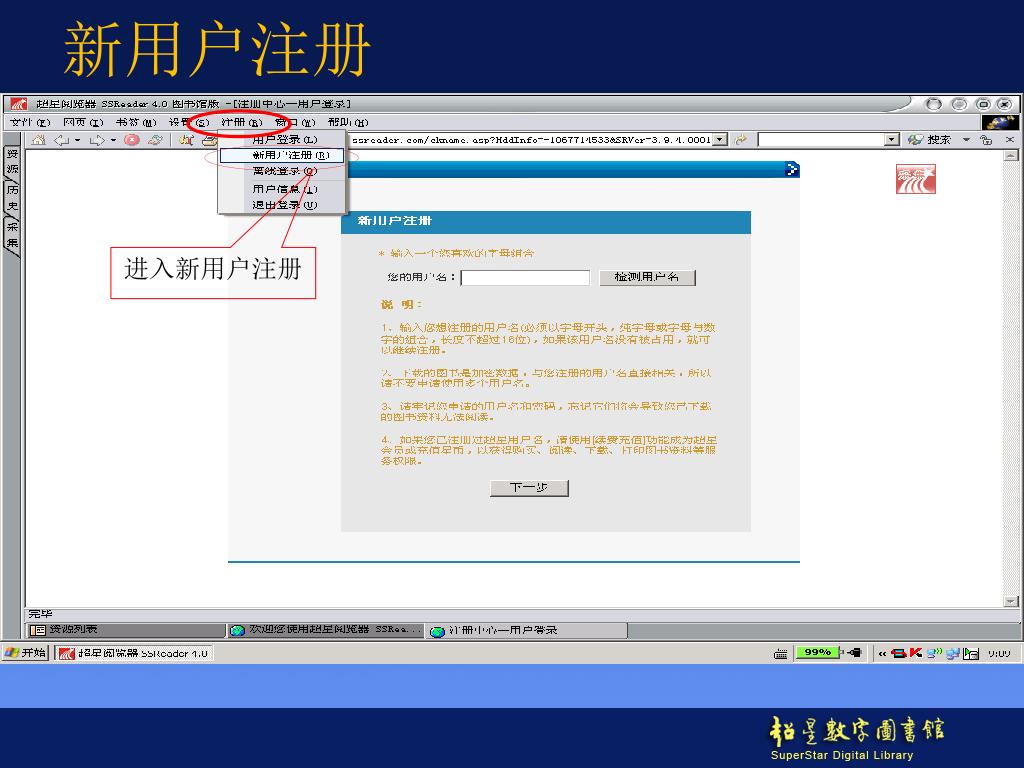Click the red K antivirus tray icon
Viewport: 1024px width, 768px height.
coord(916,652)
